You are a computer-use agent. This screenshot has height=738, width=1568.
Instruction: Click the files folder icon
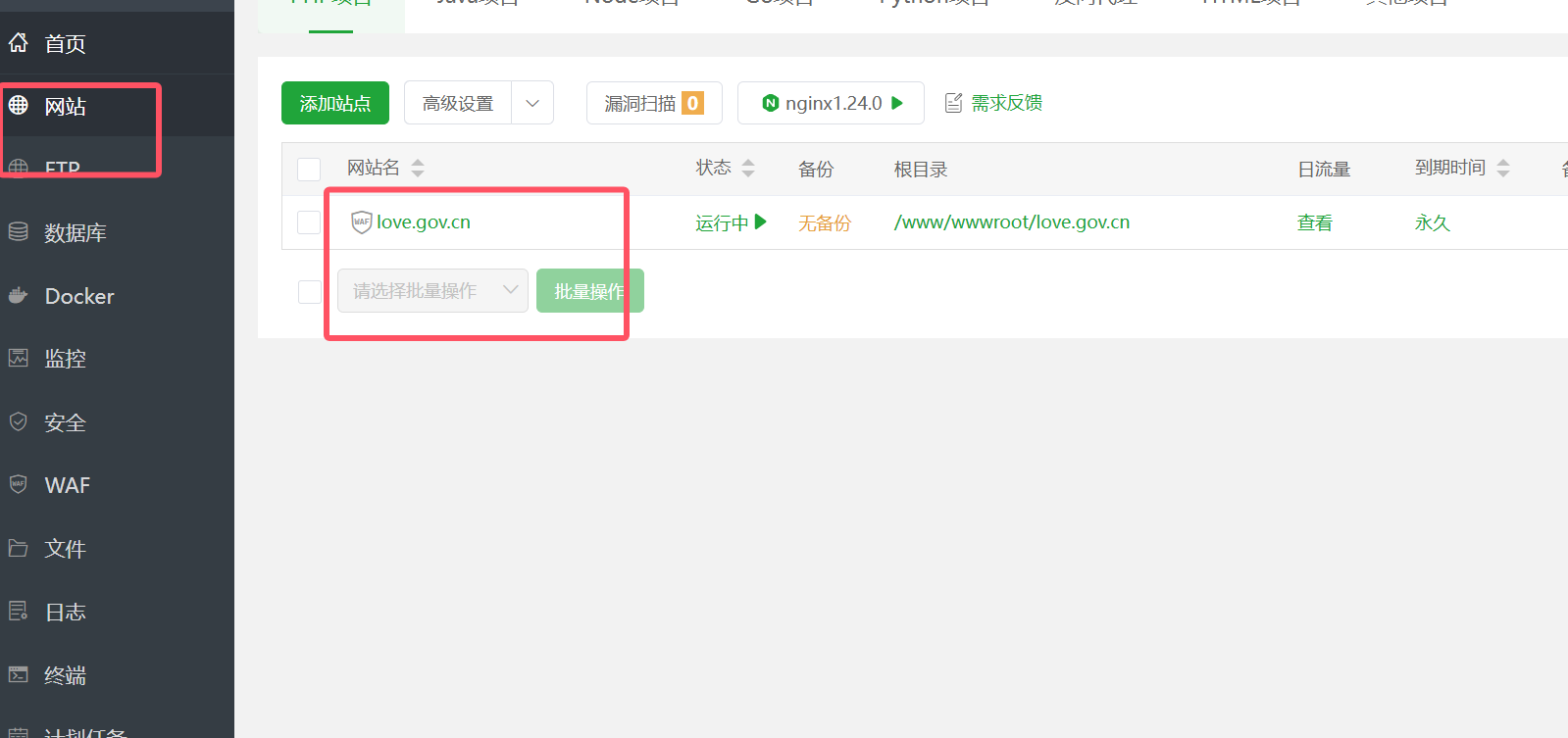pos(19,548)
